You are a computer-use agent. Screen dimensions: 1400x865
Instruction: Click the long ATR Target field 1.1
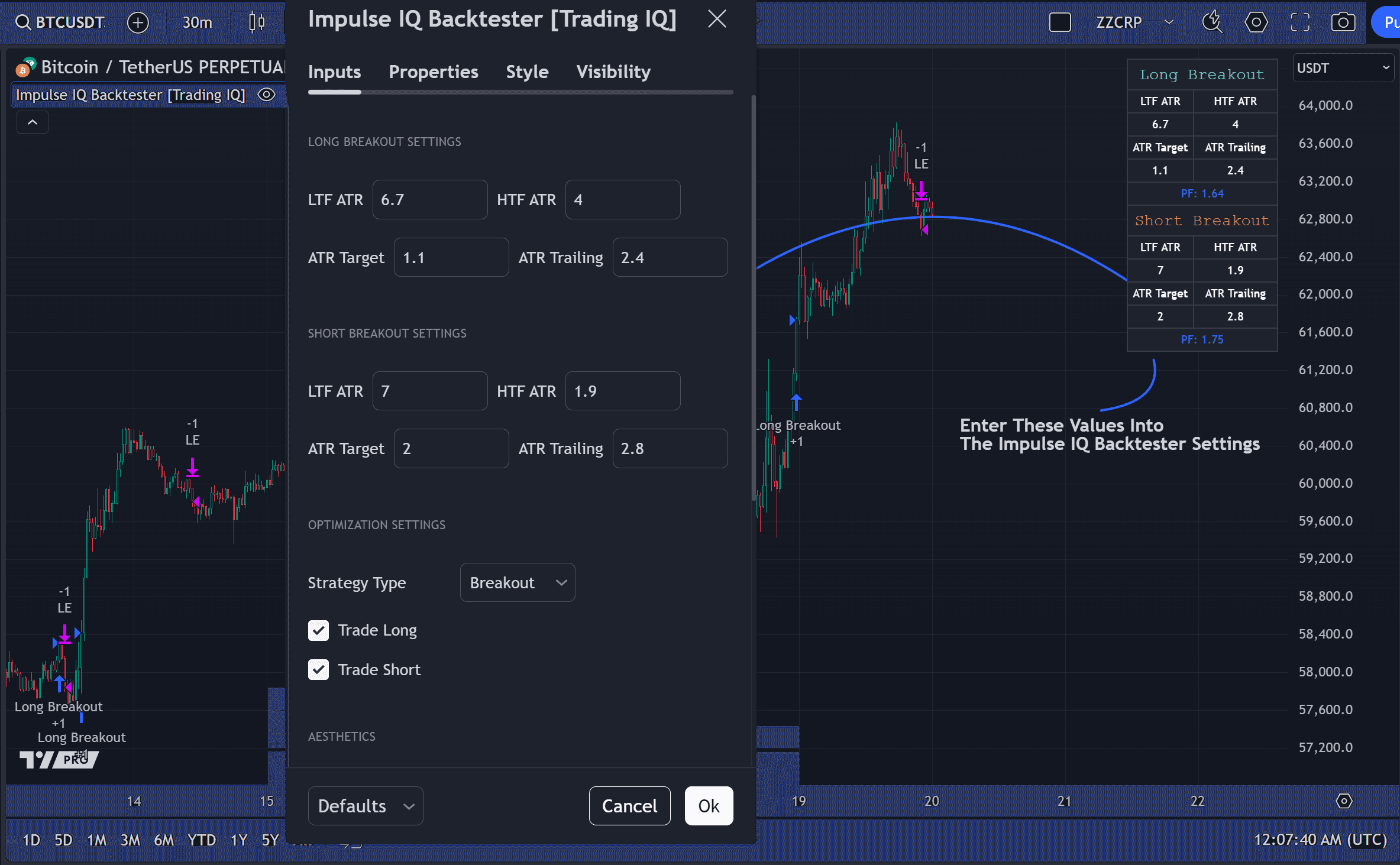[x=451, y=257]
